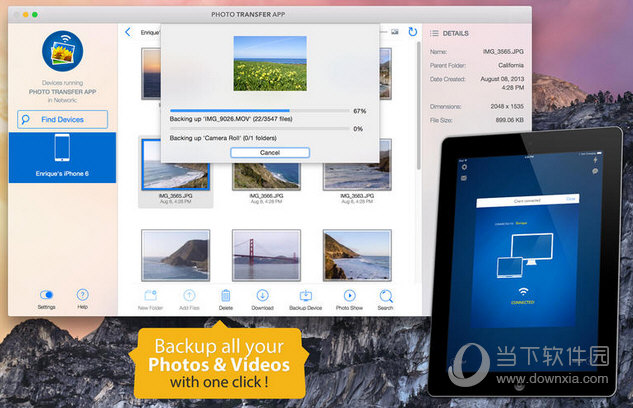Click the DETAILS panel heading
Image resolution: width=633 pixels, height=408 pixels.
(455, 33)
